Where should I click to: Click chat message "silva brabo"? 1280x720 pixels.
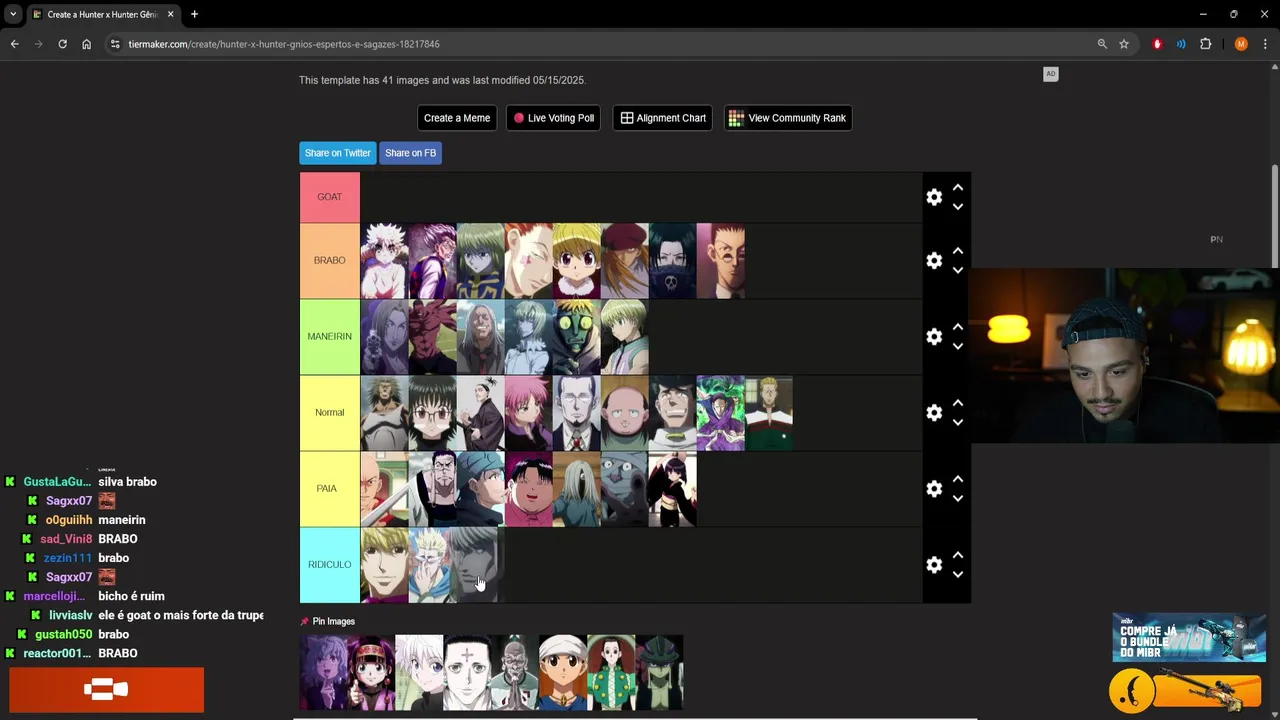coord(127,482)
